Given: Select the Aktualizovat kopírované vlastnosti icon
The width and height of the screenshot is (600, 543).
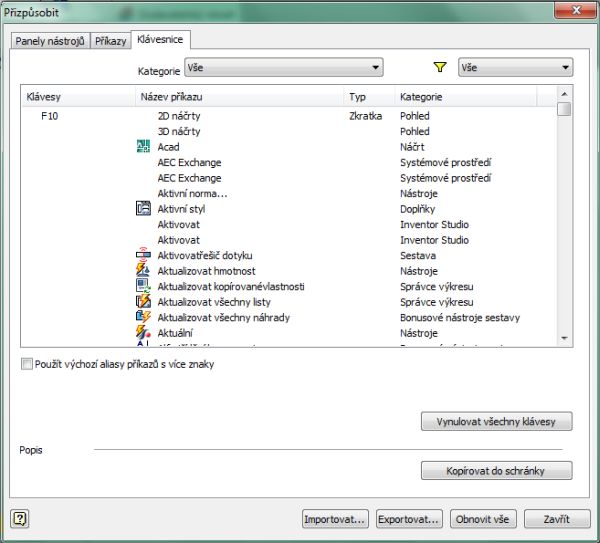Looking at the screenshot, I should click(x=142, y=286).
